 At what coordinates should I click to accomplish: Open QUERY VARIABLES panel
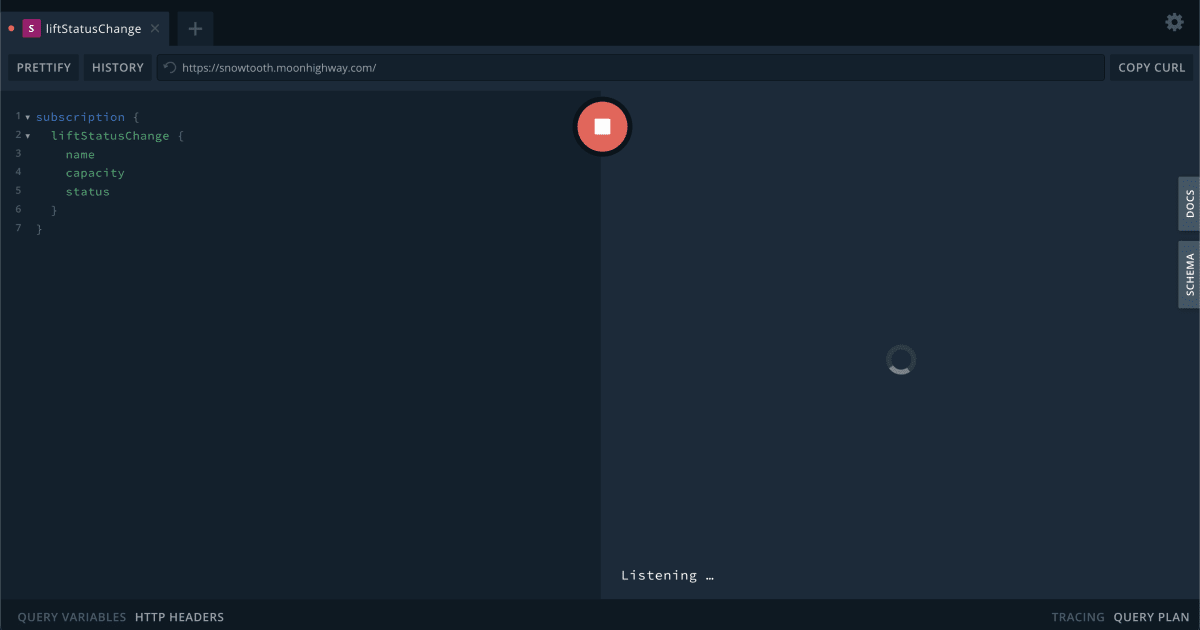[x=72, y=617]
